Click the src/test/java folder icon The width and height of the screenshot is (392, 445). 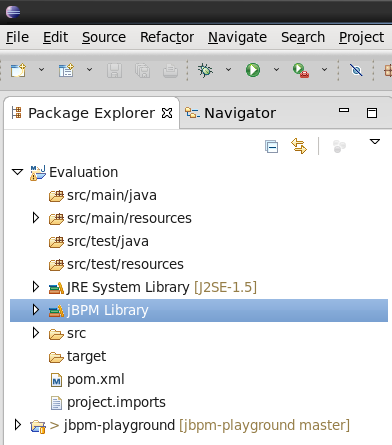(x=56, y=242)
